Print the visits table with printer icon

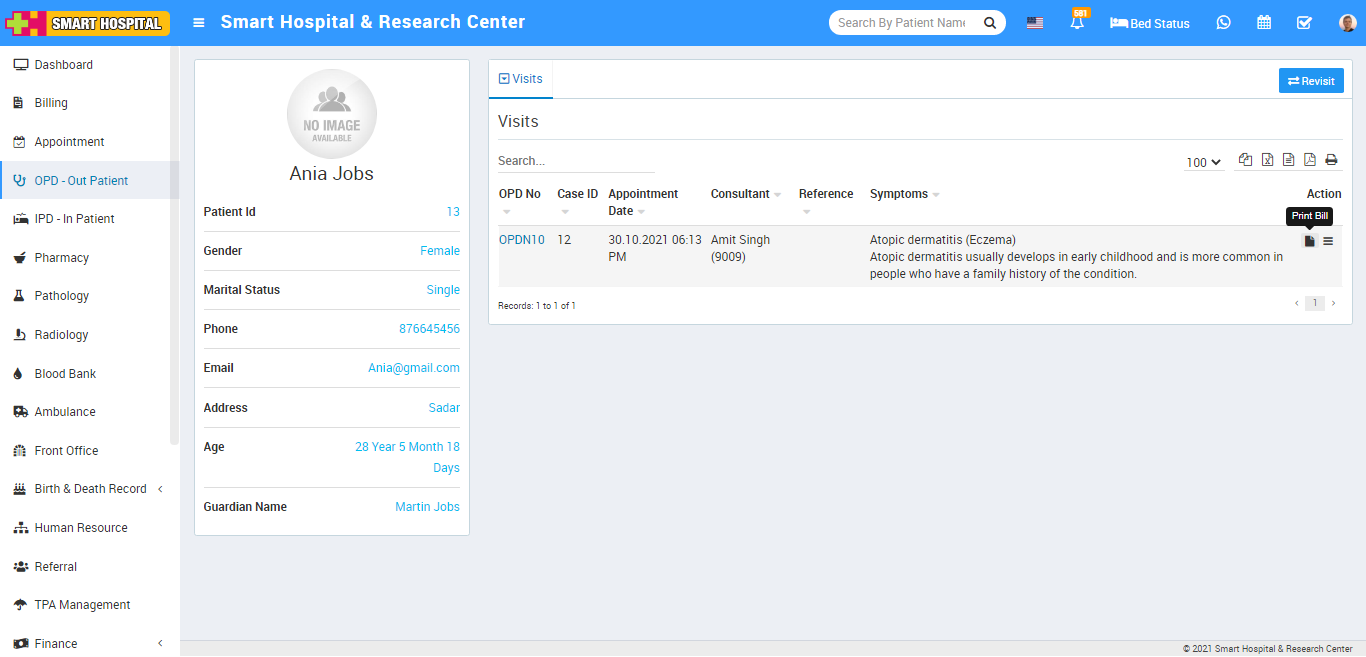(x=1331, y=160)
